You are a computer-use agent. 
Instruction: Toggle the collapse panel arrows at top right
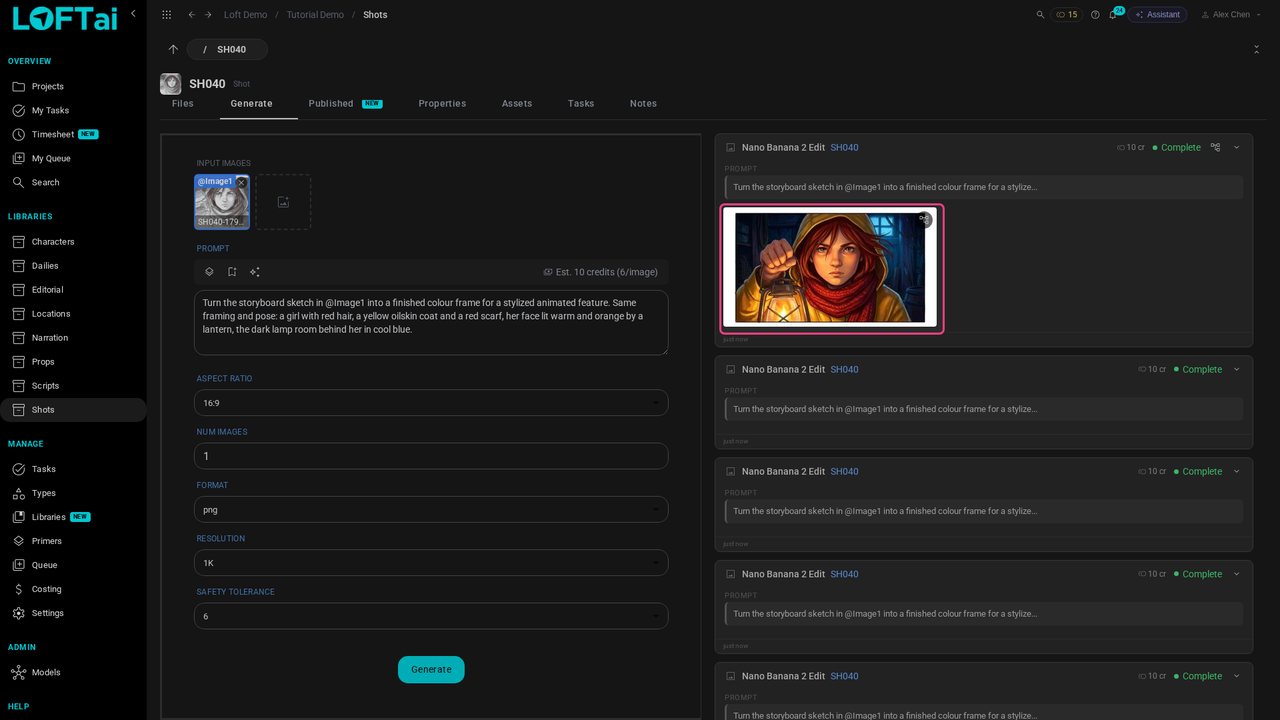(1256, 49)
